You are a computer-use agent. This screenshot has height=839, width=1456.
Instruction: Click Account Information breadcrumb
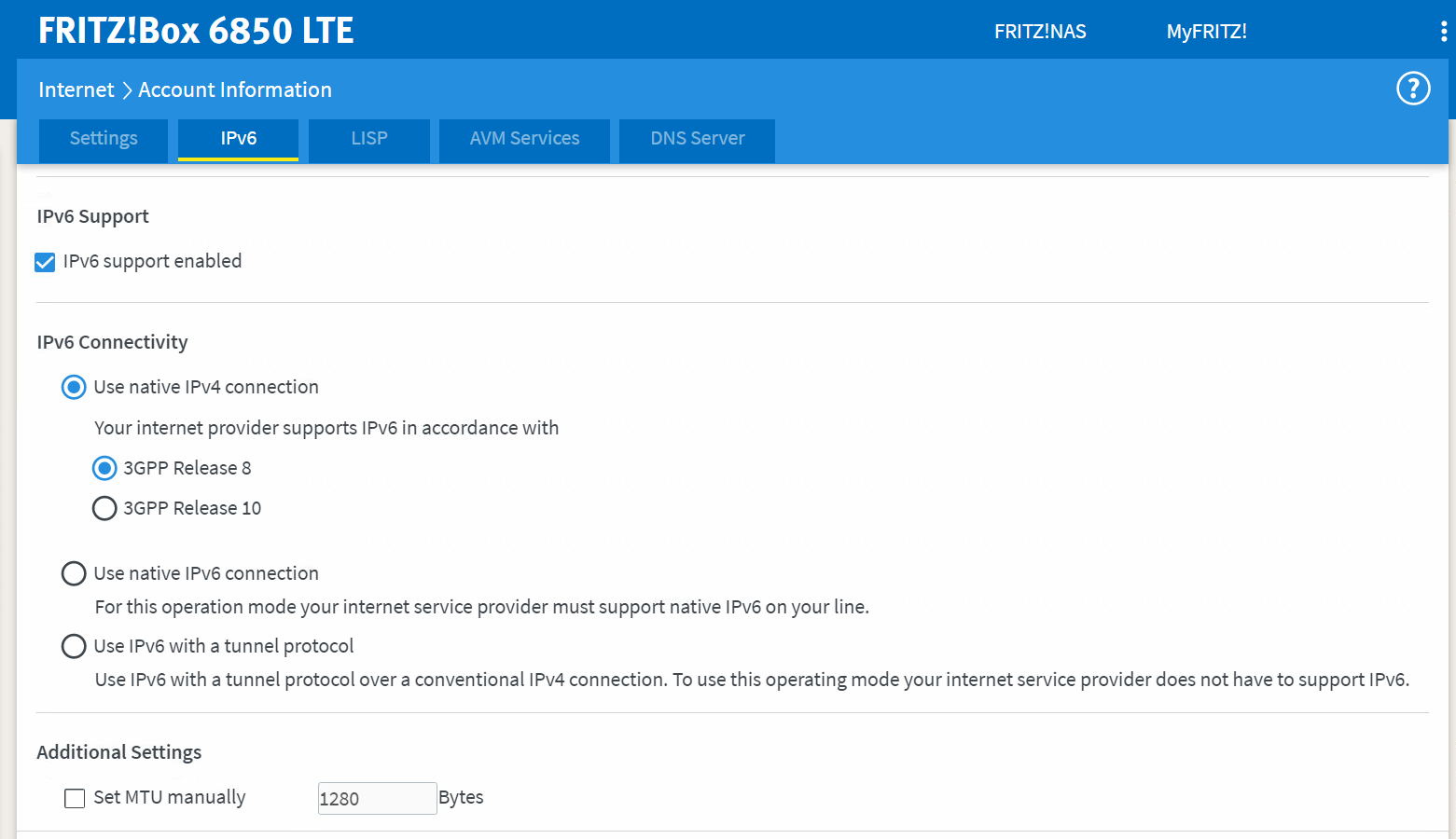tap(235, 89)
